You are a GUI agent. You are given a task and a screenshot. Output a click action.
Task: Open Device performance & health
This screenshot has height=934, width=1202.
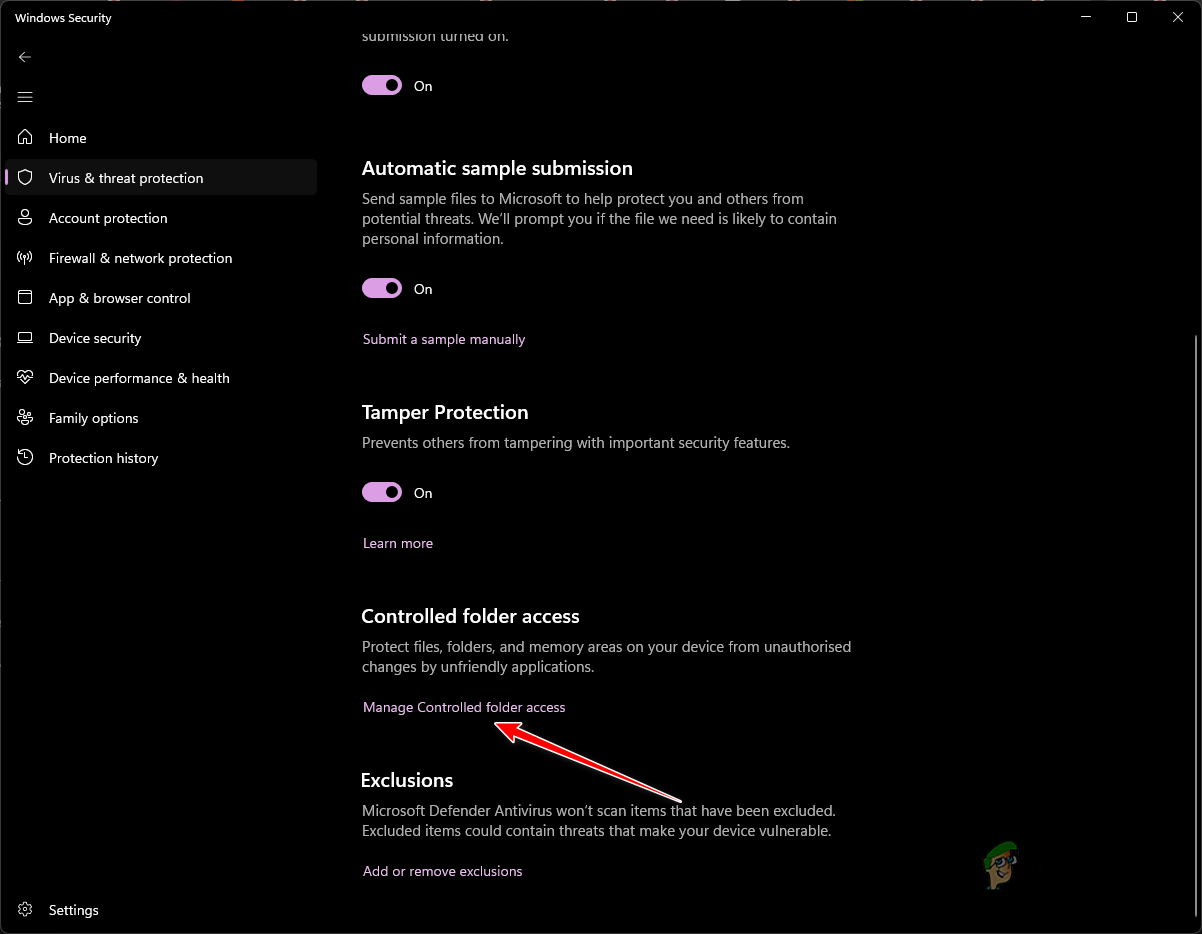139,377
